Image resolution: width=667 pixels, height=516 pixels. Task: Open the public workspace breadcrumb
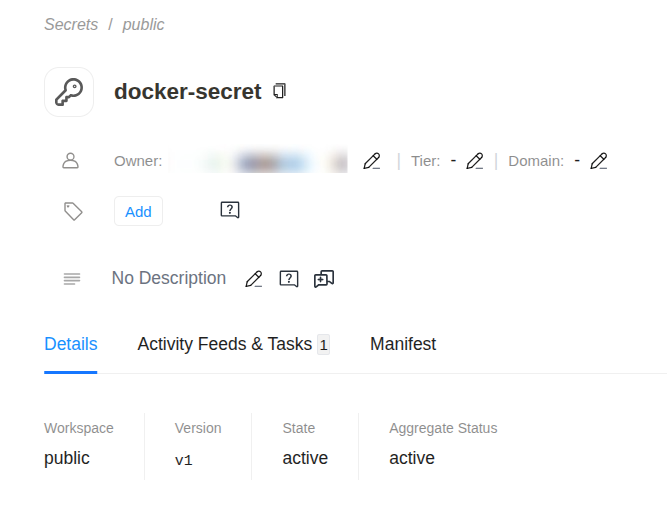pos(143,24)
